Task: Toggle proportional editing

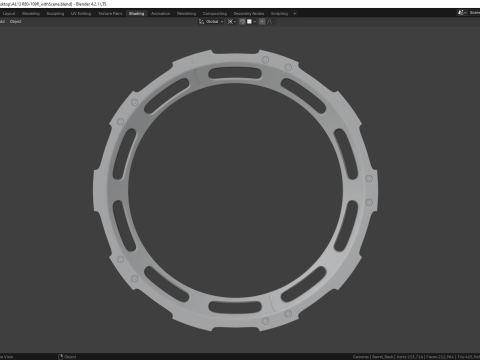Action: click(262, 22)
